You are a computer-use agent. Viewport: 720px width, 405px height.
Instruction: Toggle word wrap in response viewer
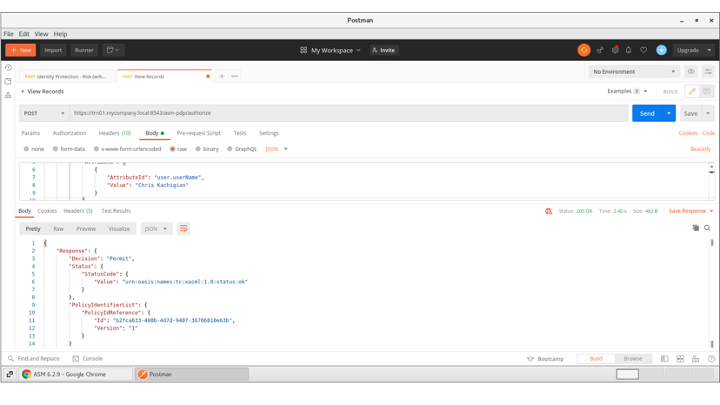184,229
